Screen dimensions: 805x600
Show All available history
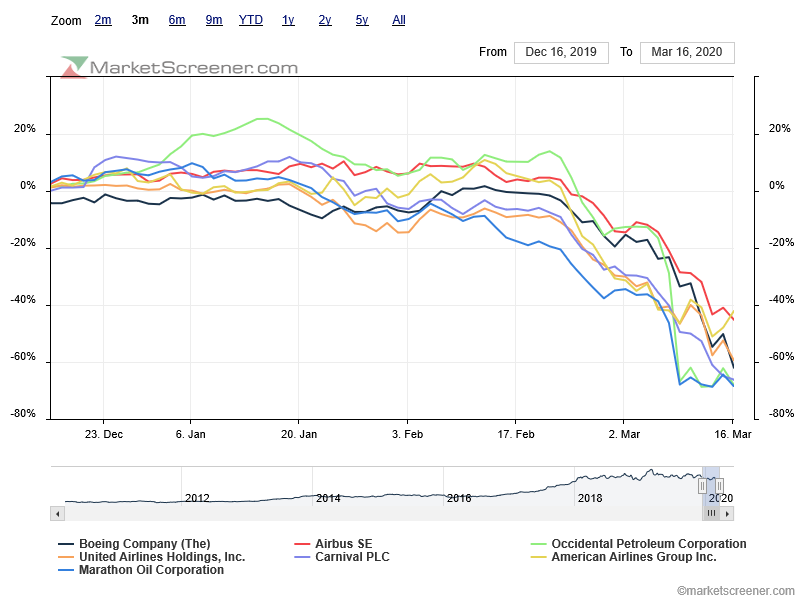[399, 20]
